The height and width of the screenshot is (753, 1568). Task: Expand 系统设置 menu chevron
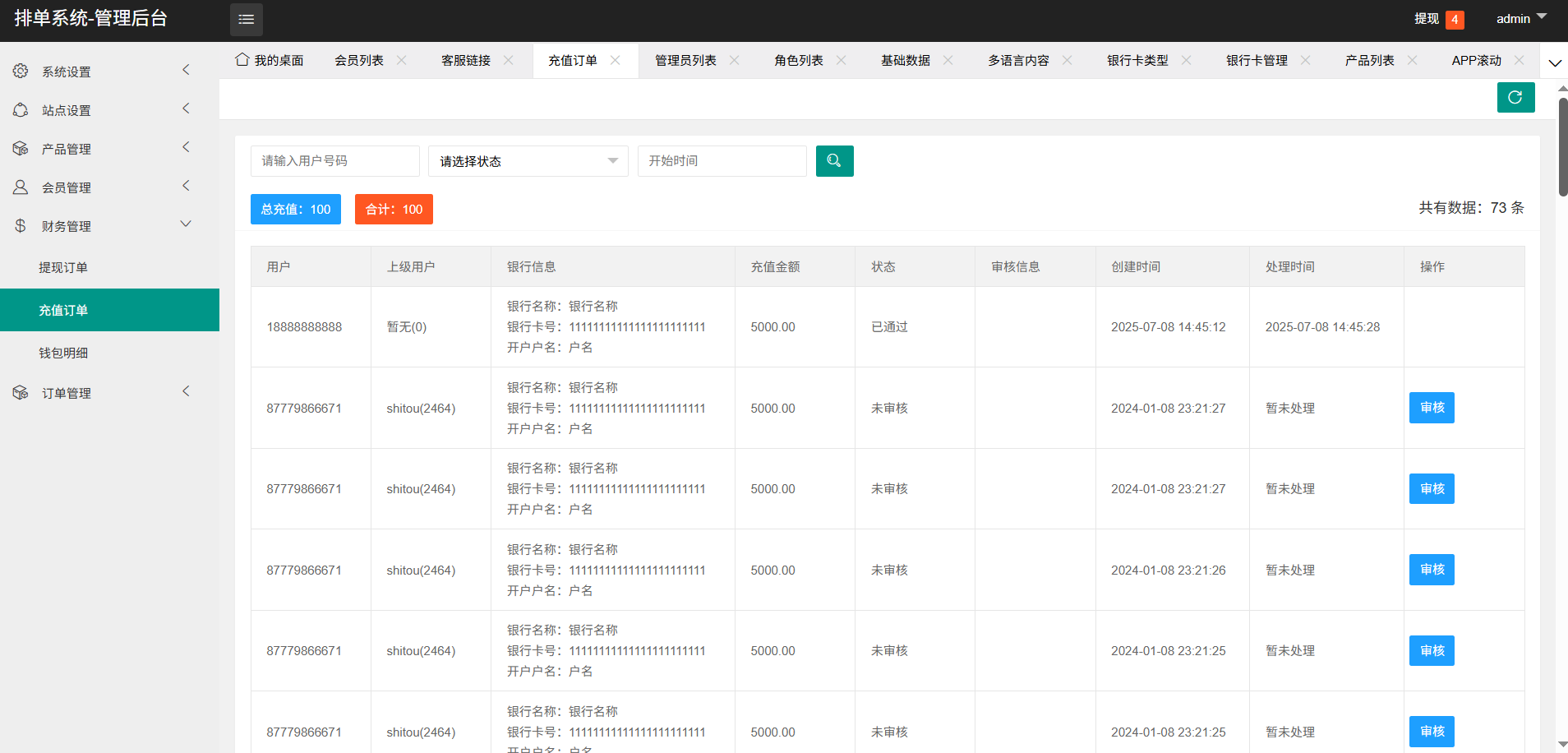coord(186,70)
